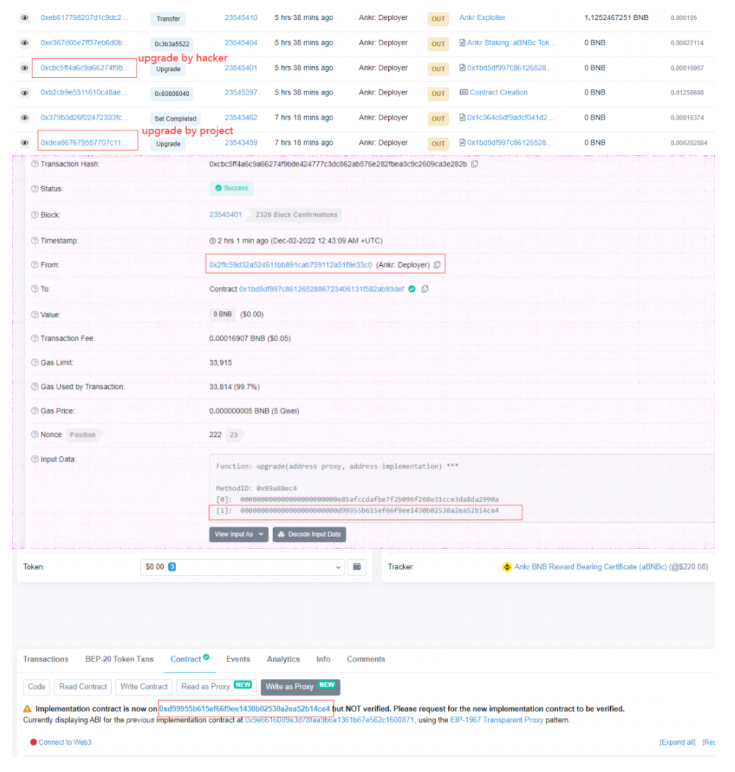The height and width of the screenshot is (772, 735).
Task: Click the help icon beside Value
Action: pyautogui.click(x=35, y=315)
